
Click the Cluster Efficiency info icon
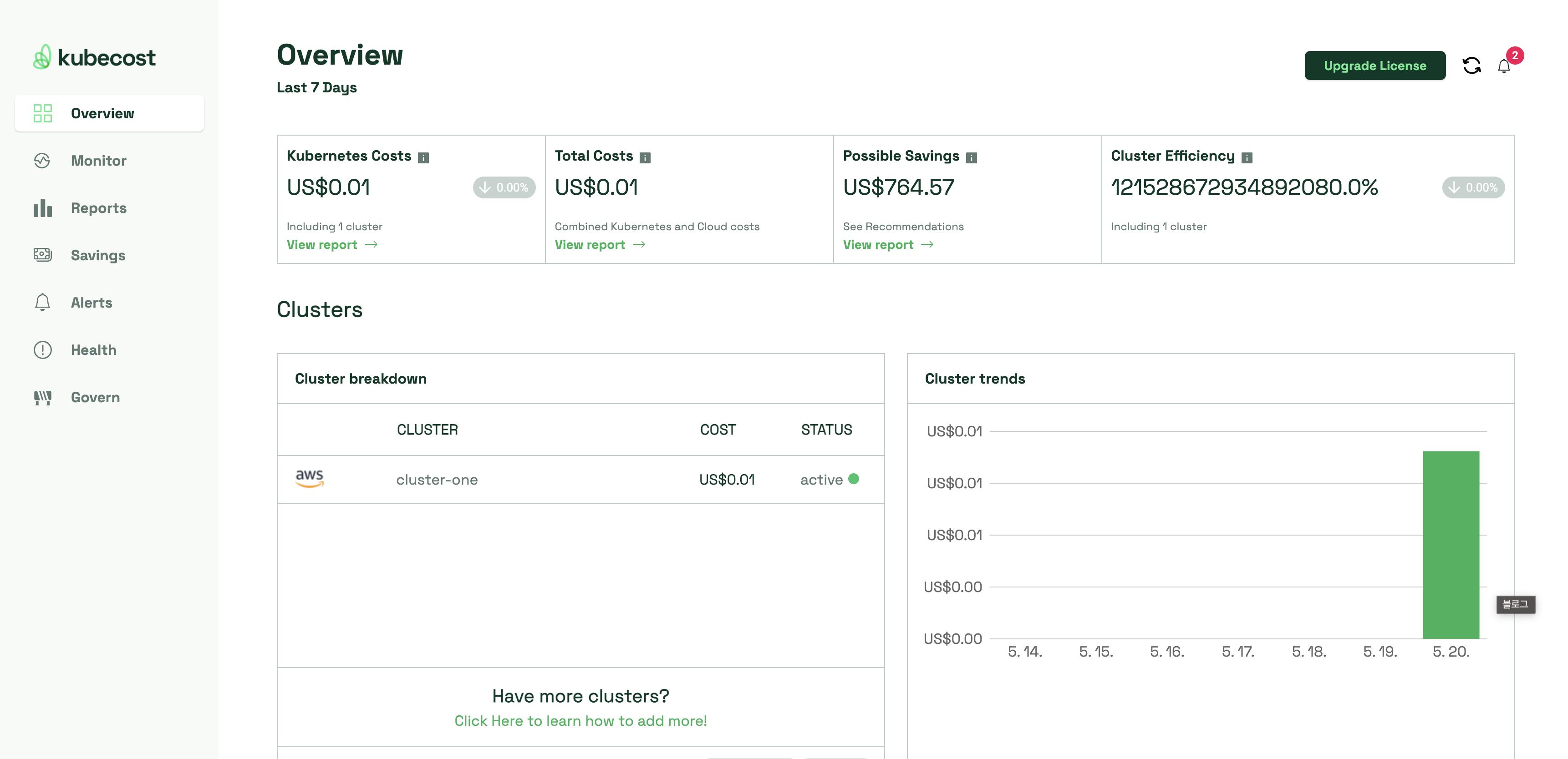[x=1247, y=157]
